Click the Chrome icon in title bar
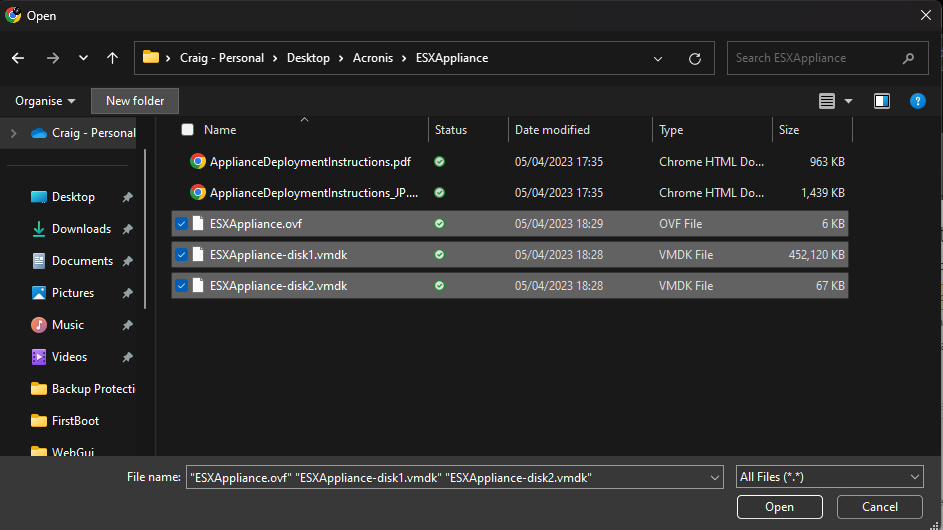The height and width of the screenshot is (530, 943). [13, 15]
